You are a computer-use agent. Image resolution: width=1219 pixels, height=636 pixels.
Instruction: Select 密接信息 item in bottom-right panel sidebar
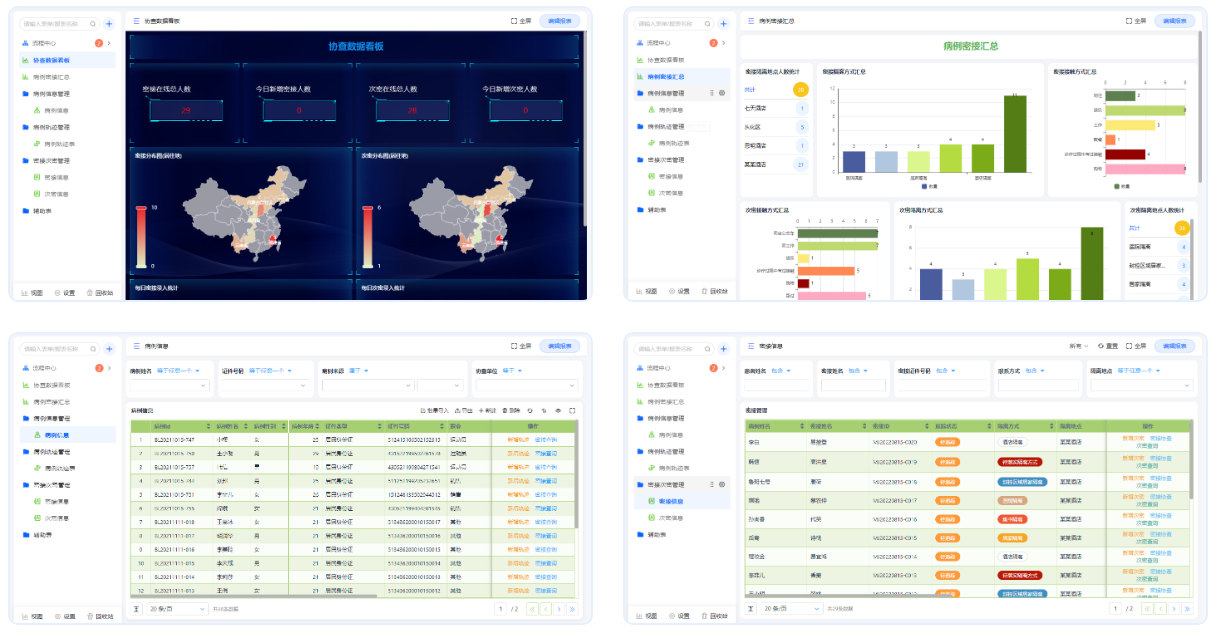[x=672, y=502]
